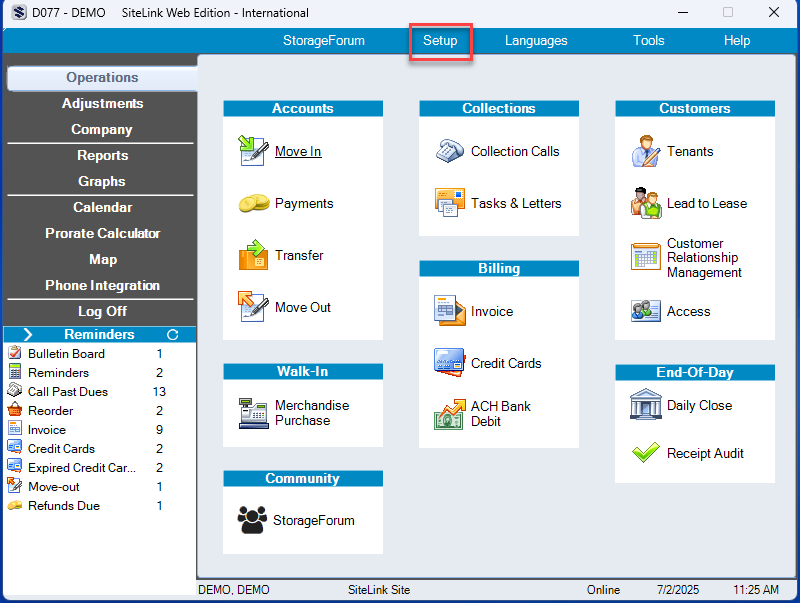Open the Languages menu
Screen dimensions: 800x603
[536, 40]
